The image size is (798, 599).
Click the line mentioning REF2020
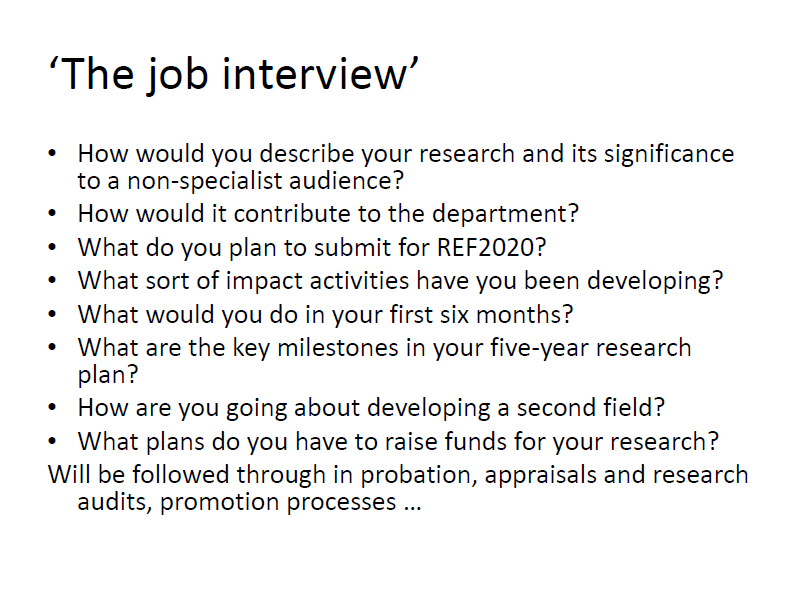pyautogui.click(x=312, y=248)
